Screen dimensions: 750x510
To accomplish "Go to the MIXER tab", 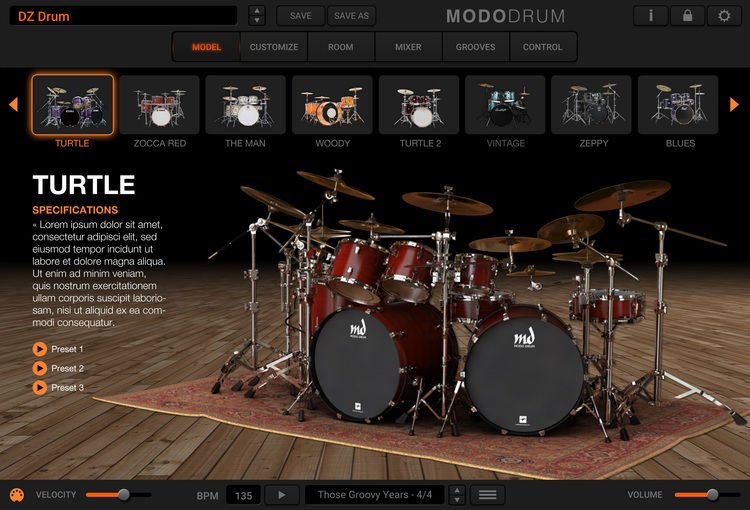I will tap(408, 47).
